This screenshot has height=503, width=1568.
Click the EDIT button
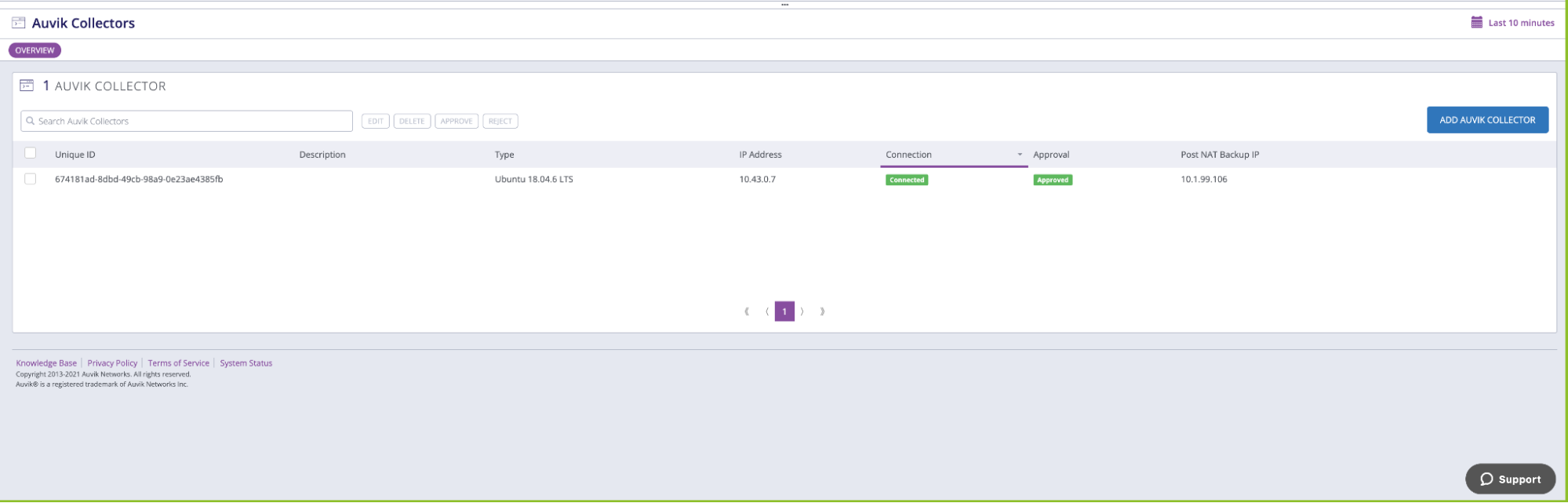(x=376, y=121)
